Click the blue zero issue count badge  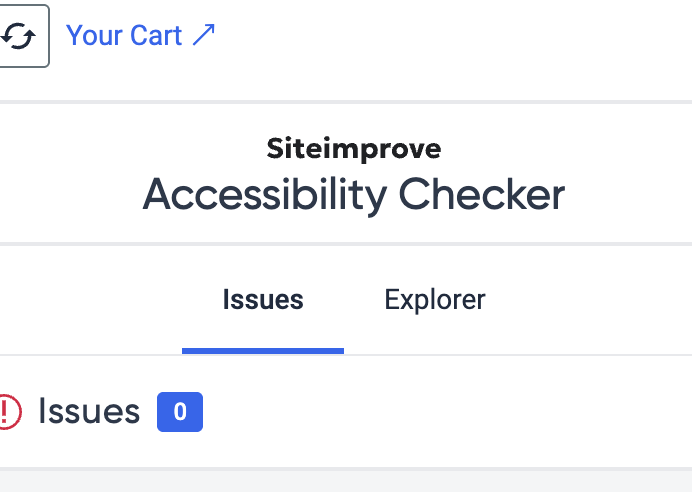[180, 412]
